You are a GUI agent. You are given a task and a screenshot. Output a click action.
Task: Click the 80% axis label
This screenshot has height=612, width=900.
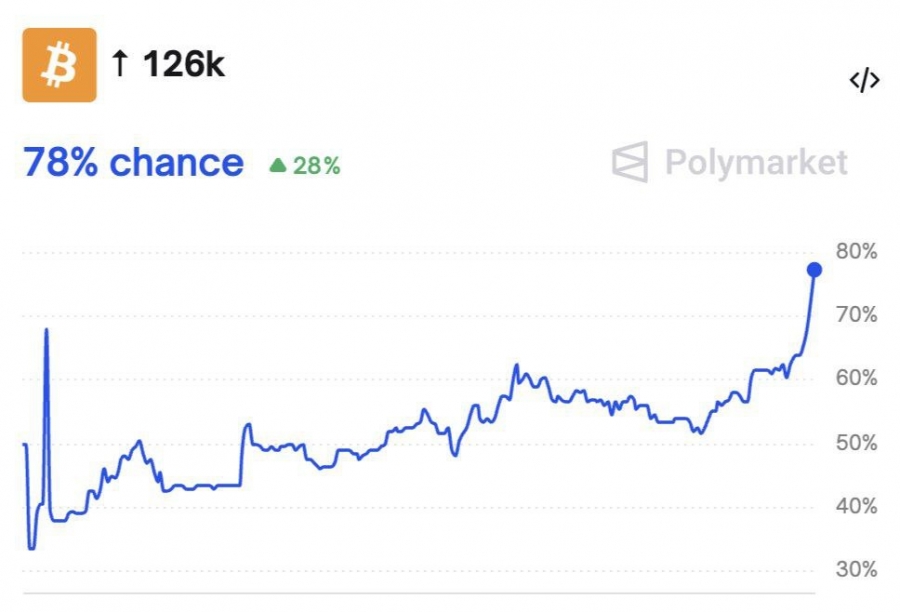[x=856, y=251]
